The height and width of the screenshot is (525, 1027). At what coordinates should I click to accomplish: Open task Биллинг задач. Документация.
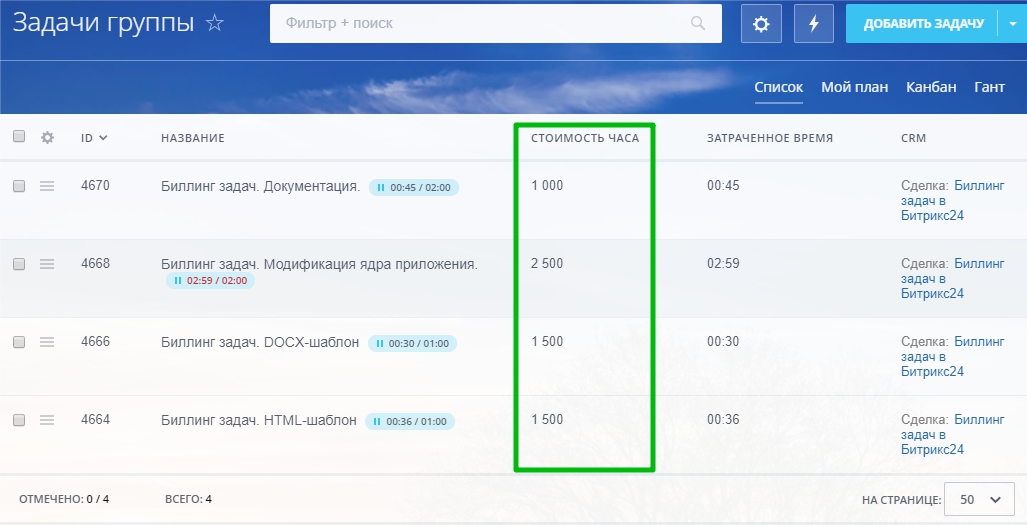point(260,186)
